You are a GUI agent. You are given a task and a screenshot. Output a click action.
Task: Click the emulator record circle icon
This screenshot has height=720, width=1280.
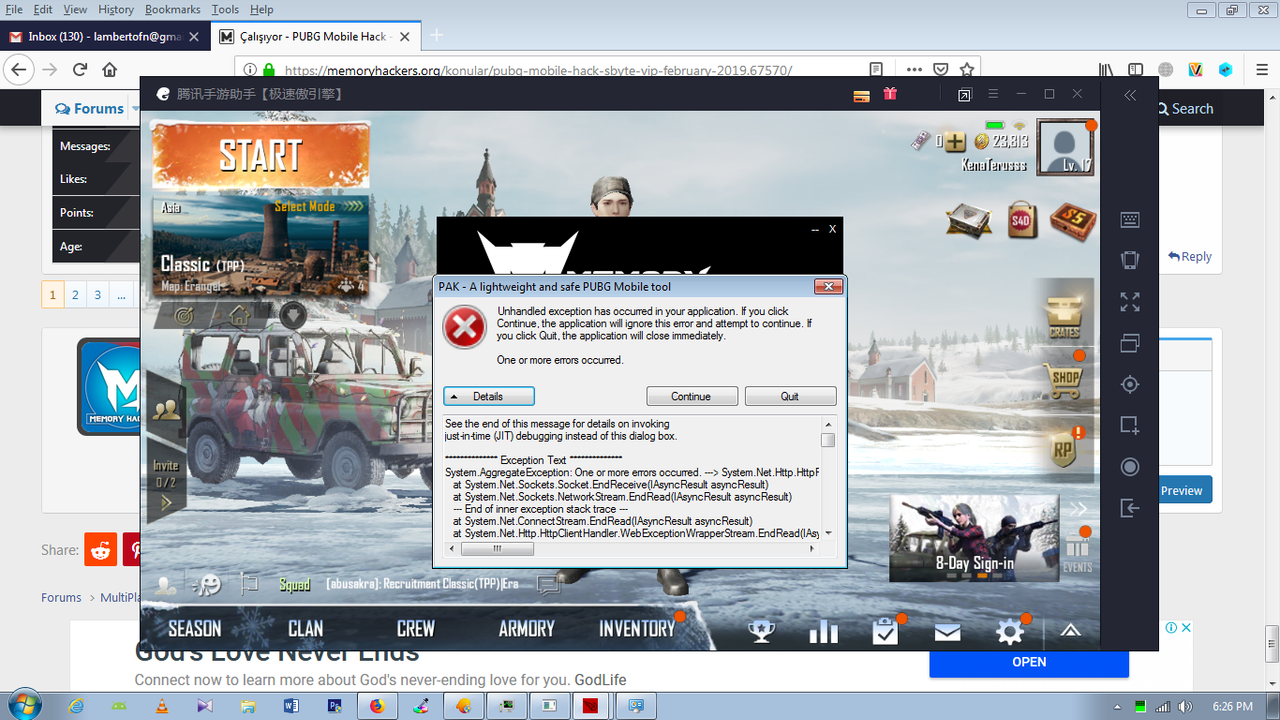click(x=1130, y=467)
